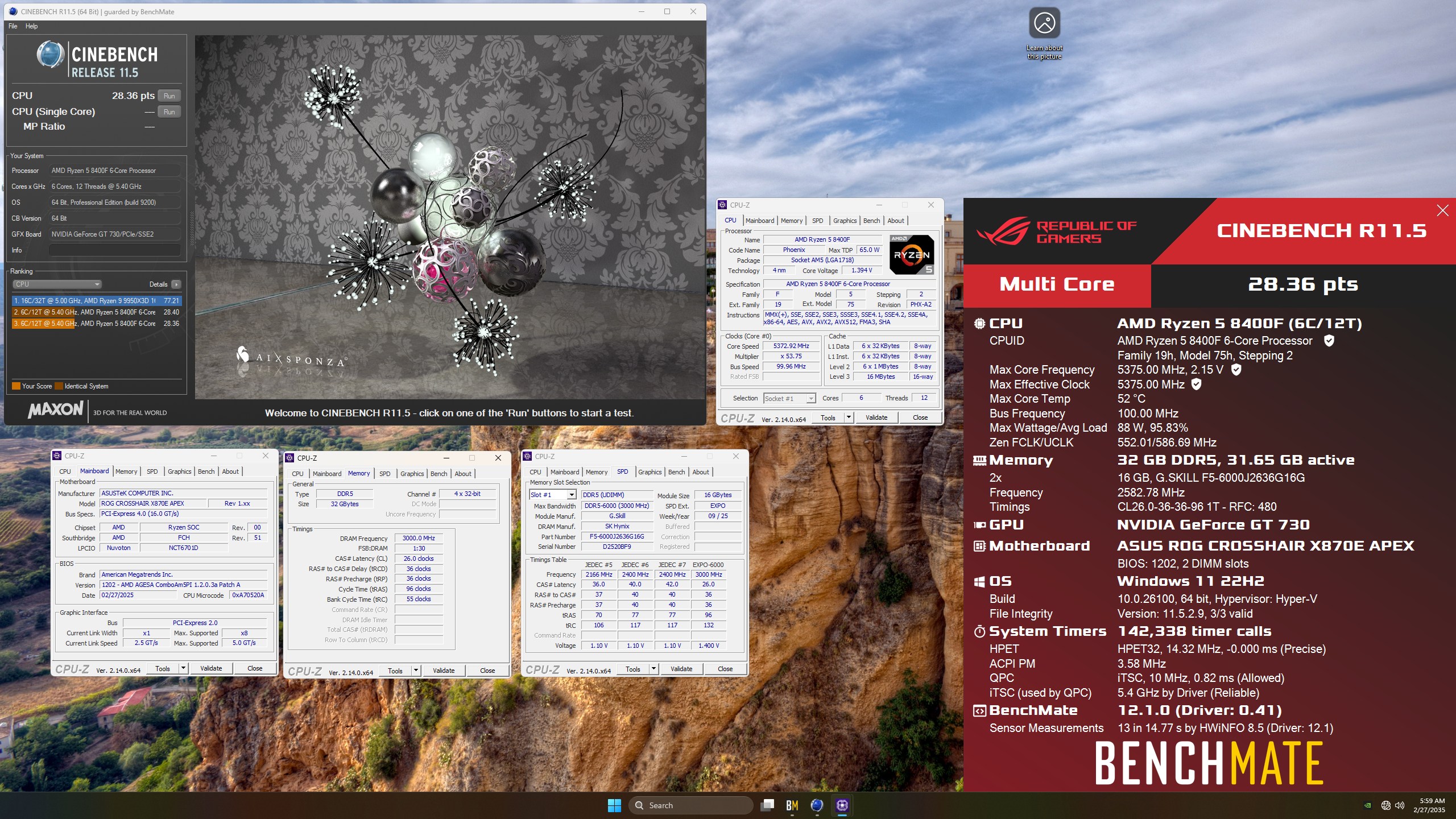Screen dimensions: 1456x819
Task: Click the BIOS version 1202 AGESA field
Action: pyautogui.click(x=184, y=585)
